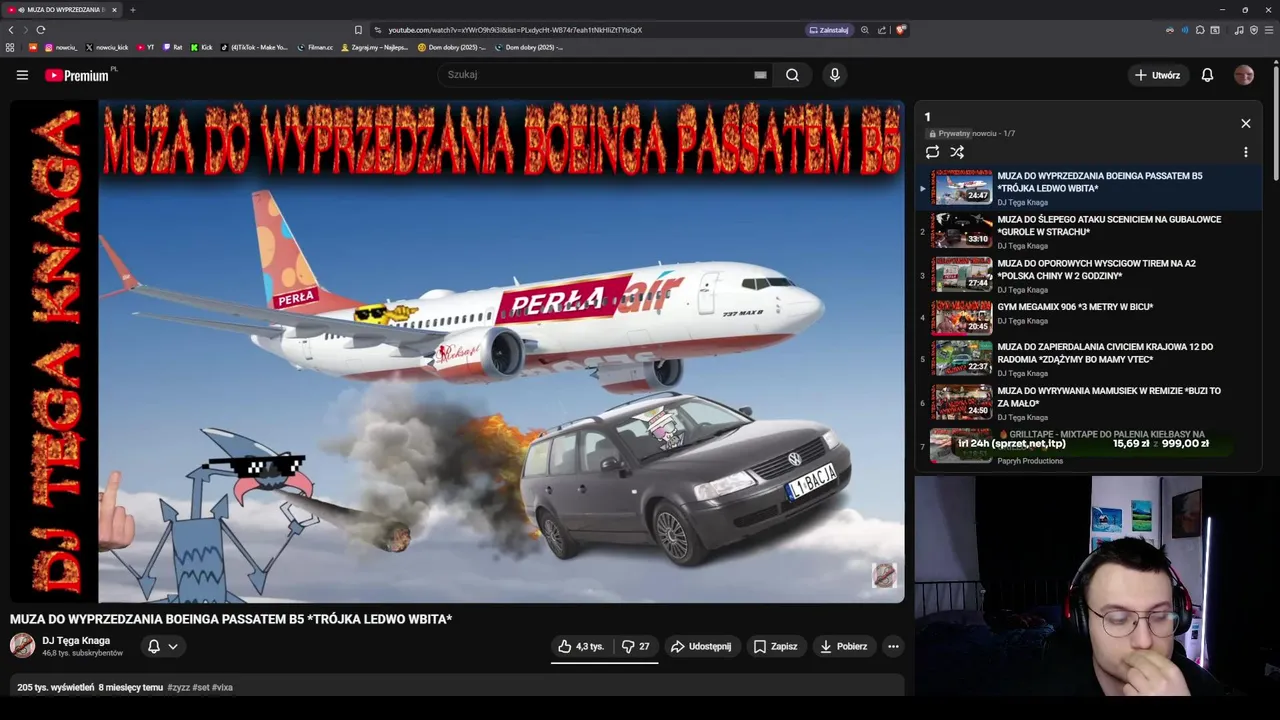
Task: Open new browser tab
Action: [x=132, y=10]
